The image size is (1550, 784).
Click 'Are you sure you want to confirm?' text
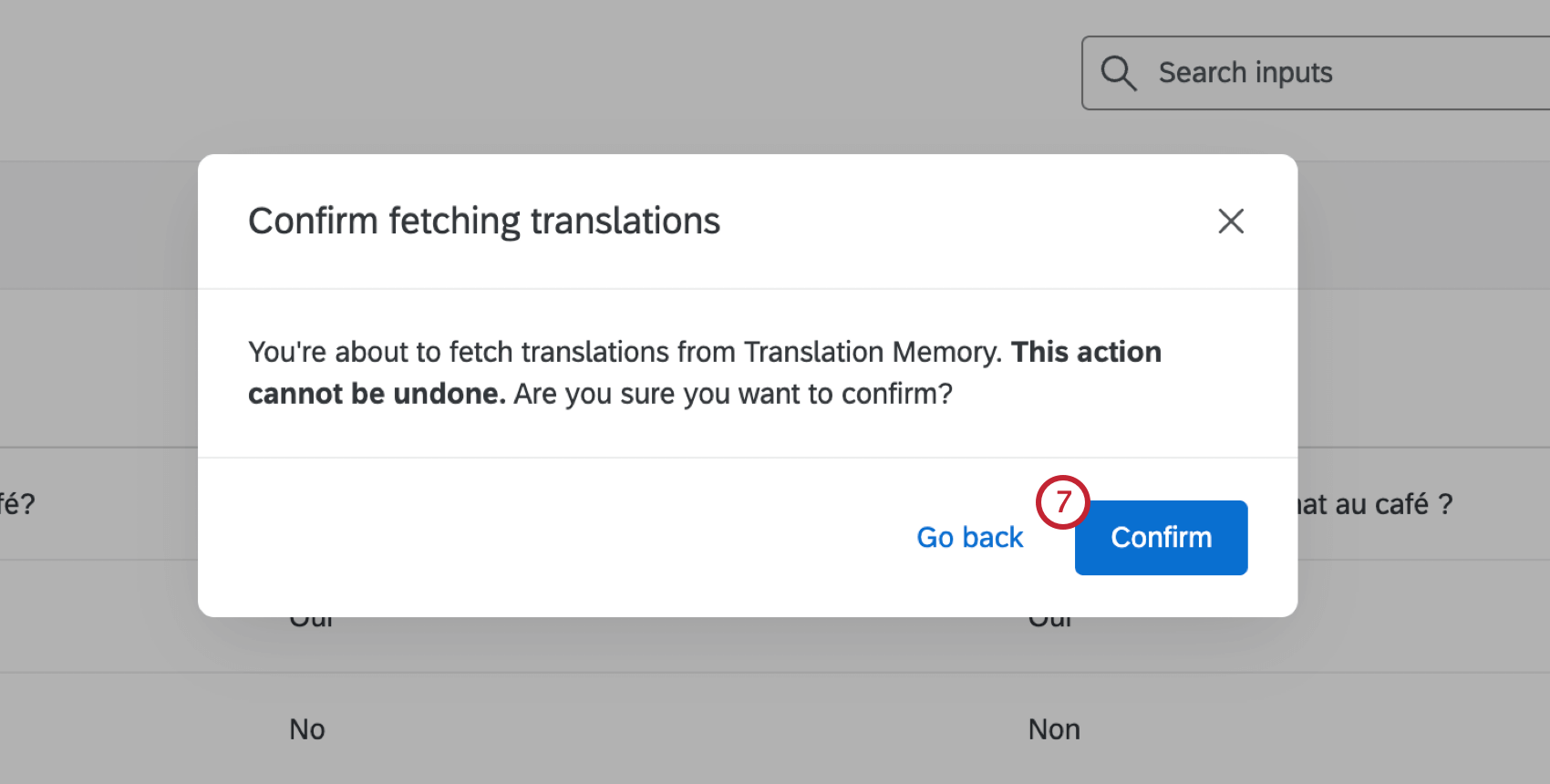732,394
